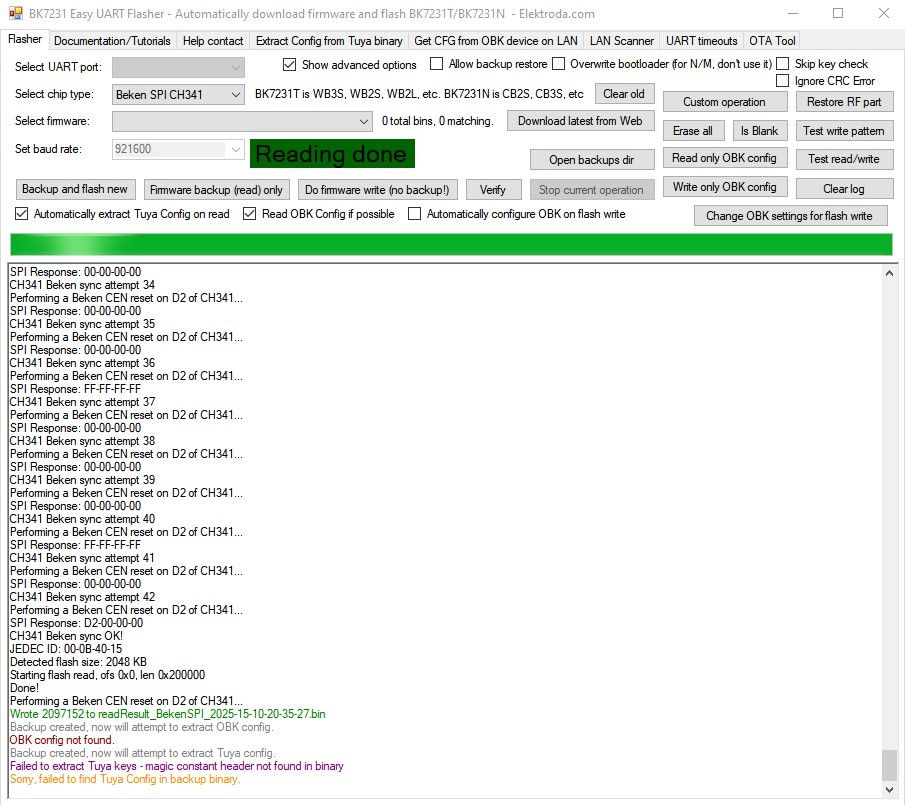Click the 'Failed to extract Tuya keys' log line
Viewport: 905px width, 805px height.
click(x=177, y=766)
